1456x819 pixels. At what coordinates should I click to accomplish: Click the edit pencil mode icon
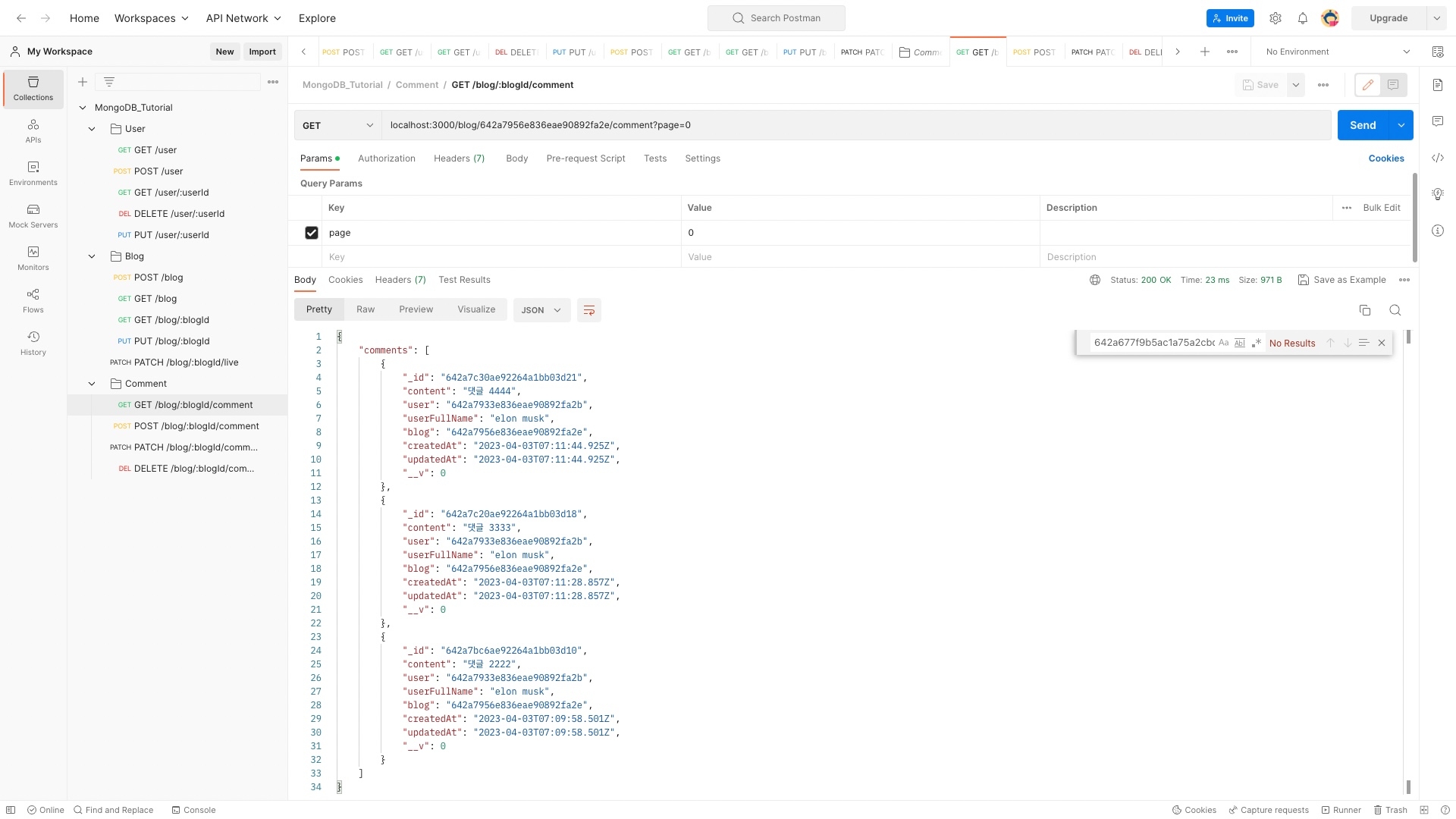(1368, 85)
